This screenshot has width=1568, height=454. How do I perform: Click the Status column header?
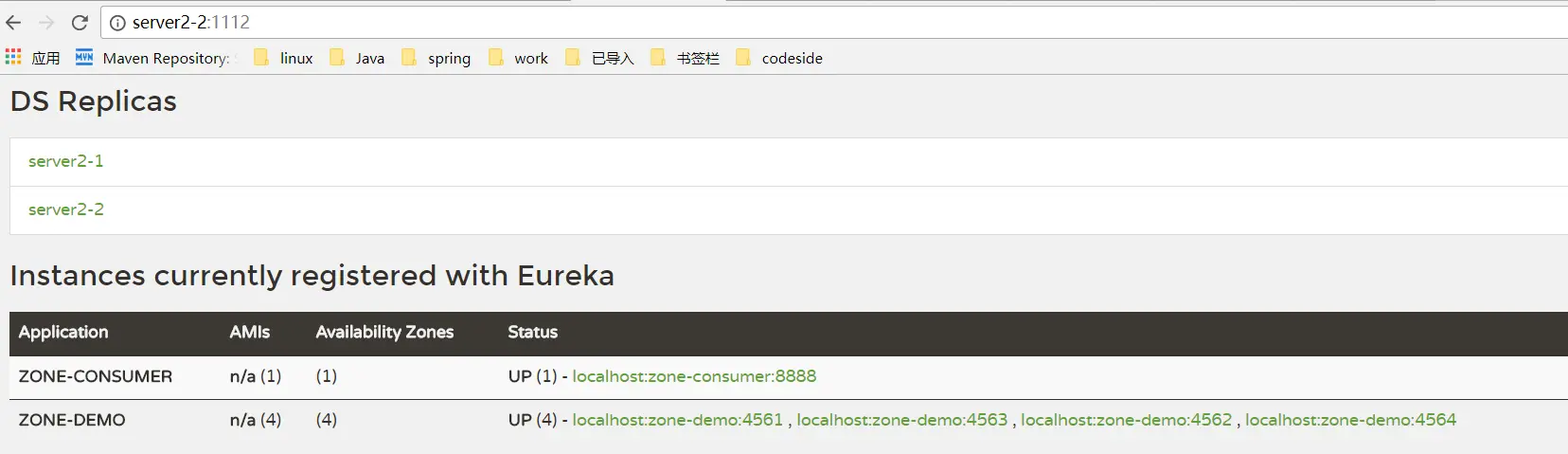pos(533,333)
